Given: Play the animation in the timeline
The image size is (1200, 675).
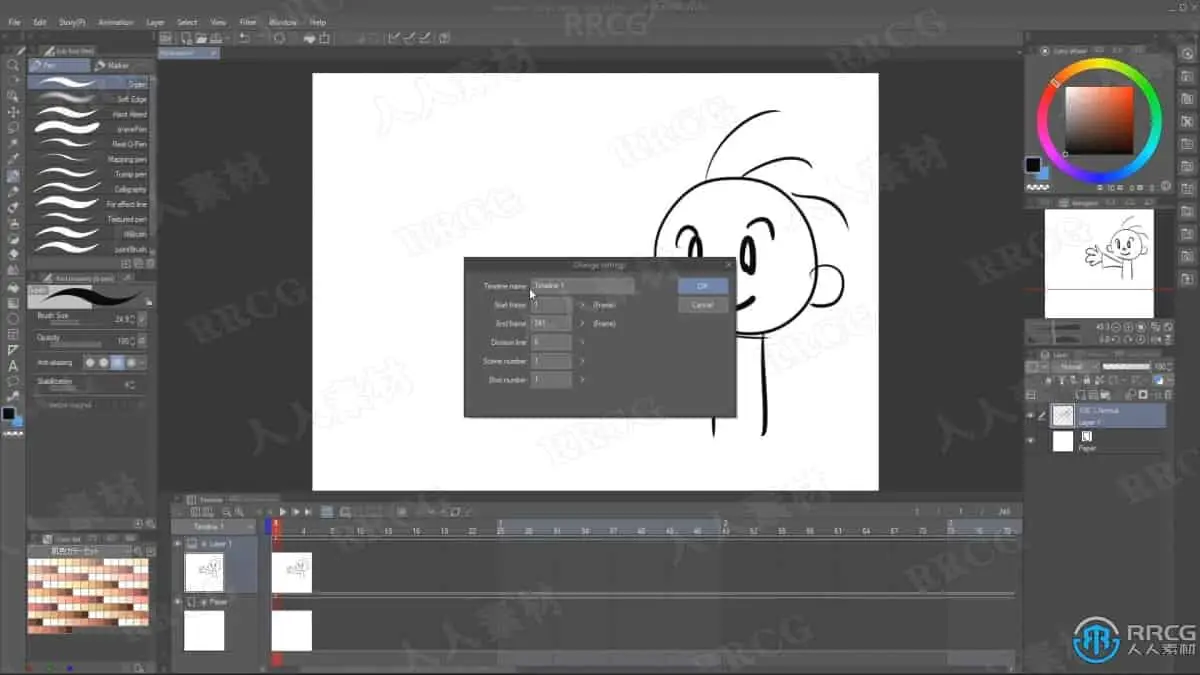Looking at the screenshot, I should coord(283,511).
